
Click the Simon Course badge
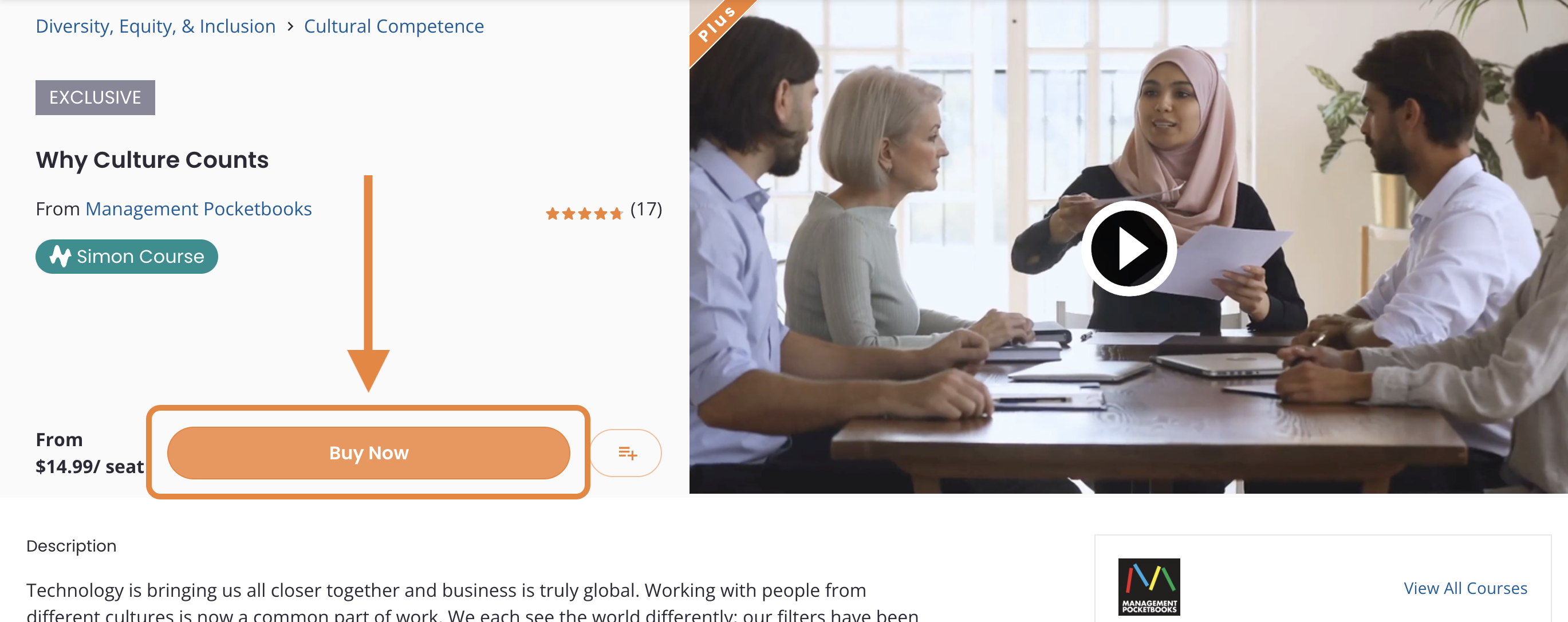tap(127, 256)
